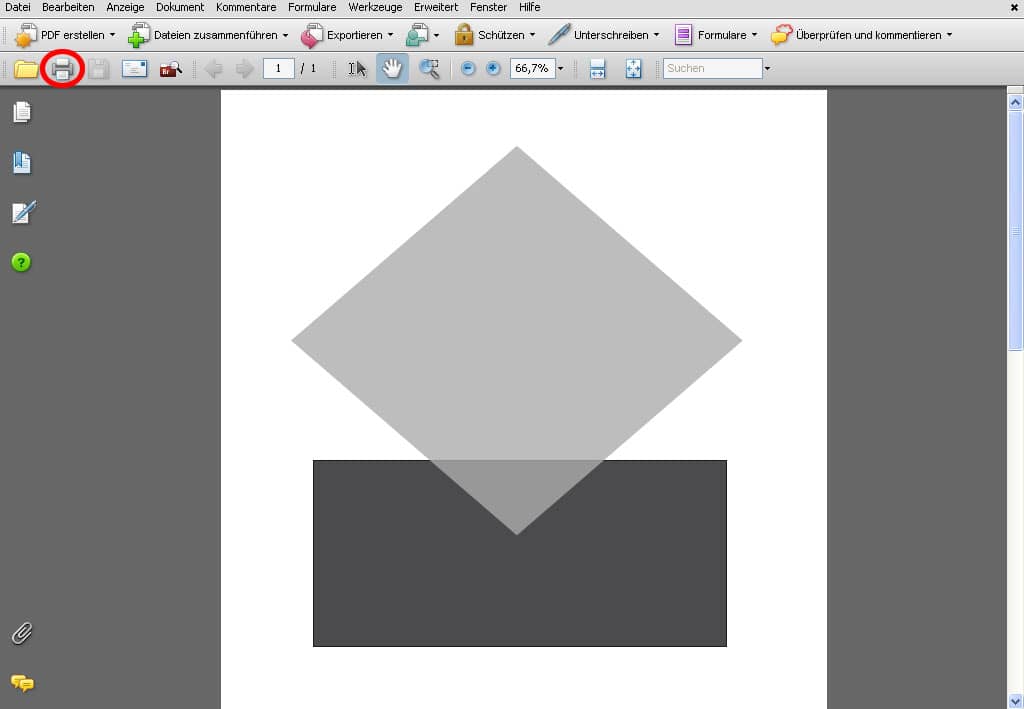
Task: Activate the Hand tool
Action: pos(391,68)
